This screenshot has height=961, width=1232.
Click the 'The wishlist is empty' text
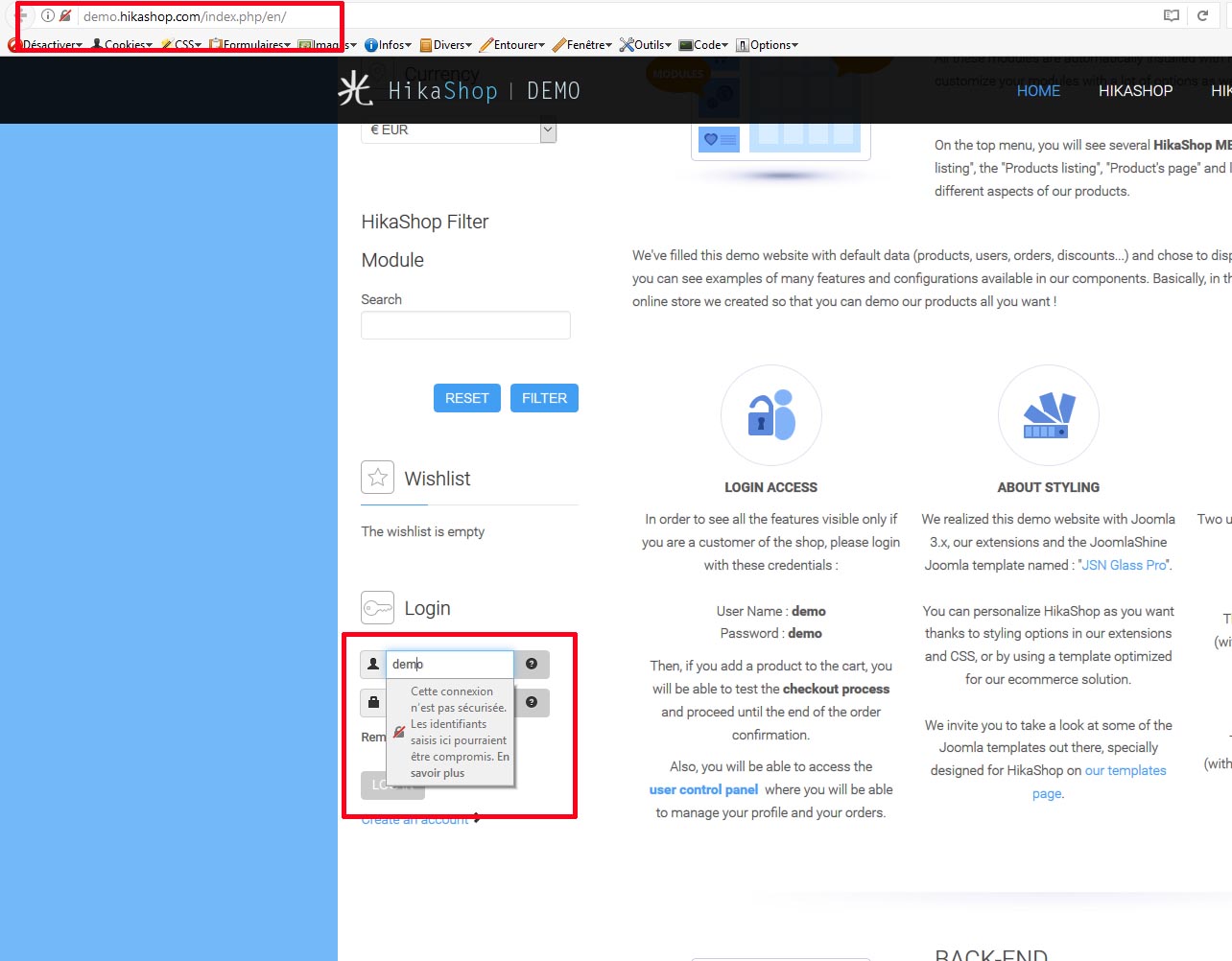tap(423, 531)
